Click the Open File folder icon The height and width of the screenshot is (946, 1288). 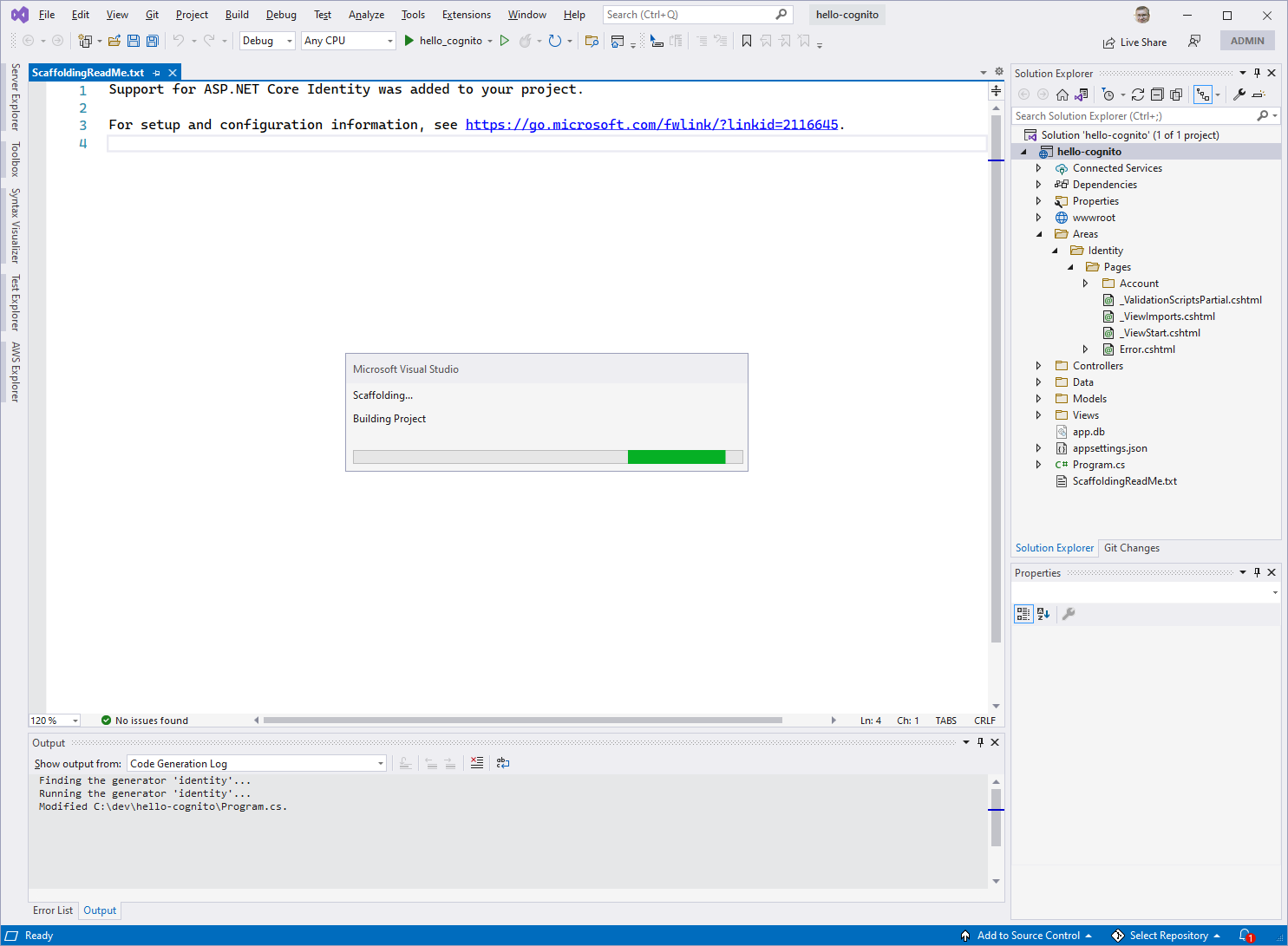(x=114, y=41)
